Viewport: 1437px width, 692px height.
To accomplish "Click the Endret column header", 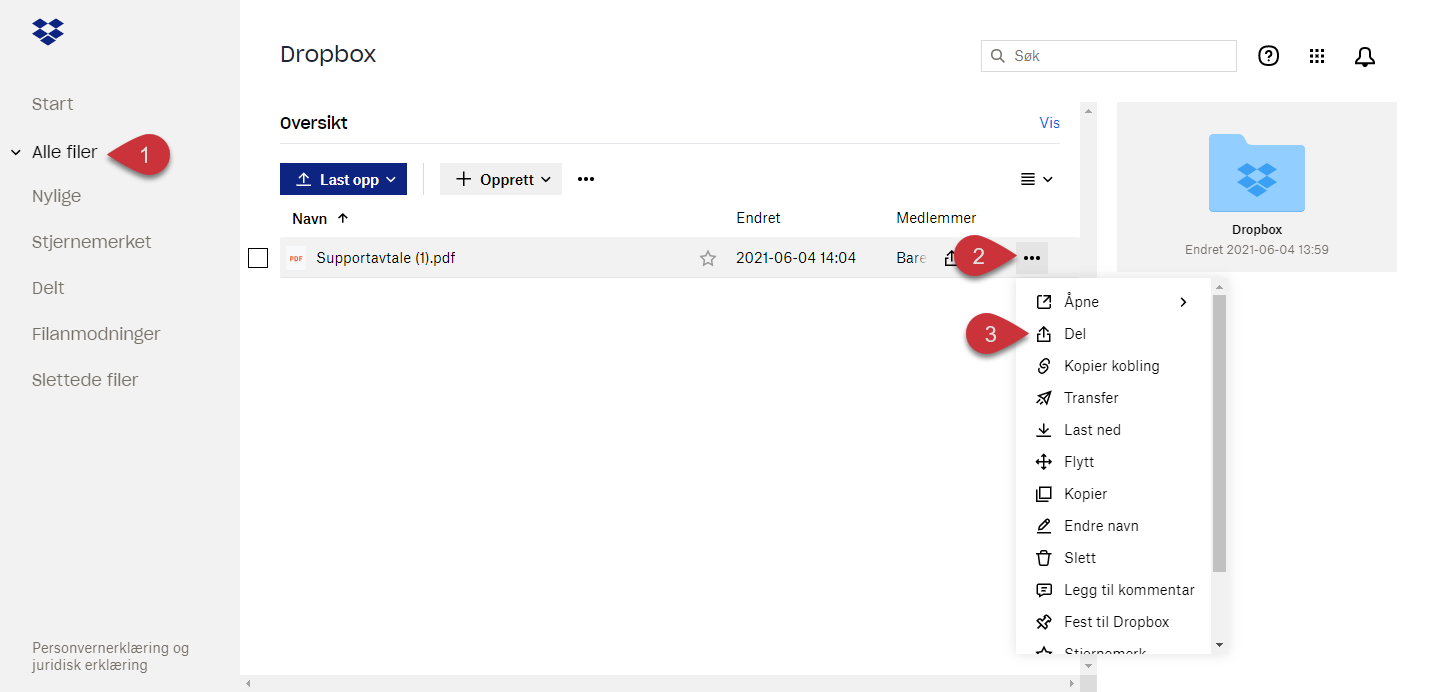I will (x=758, y=218).
